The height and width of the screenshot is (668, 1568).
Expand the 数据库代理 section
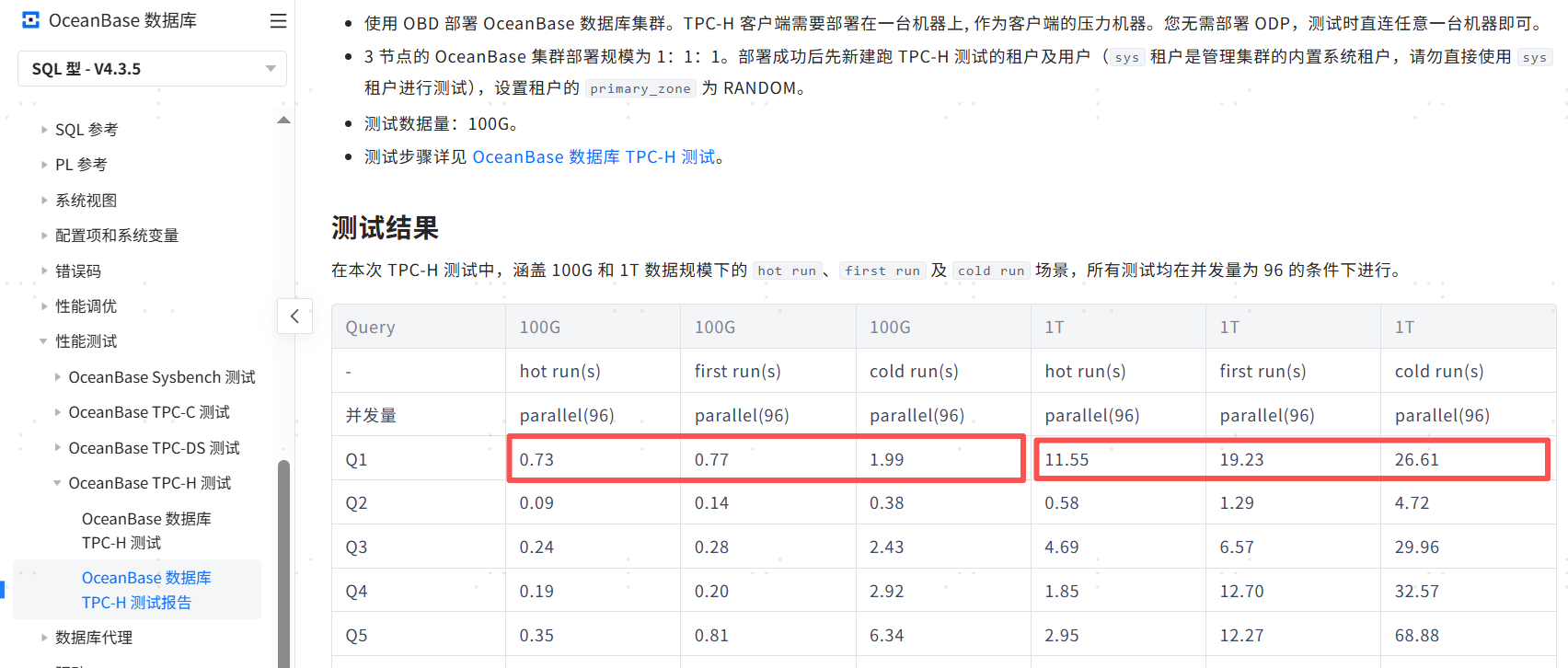click(93, 638)
